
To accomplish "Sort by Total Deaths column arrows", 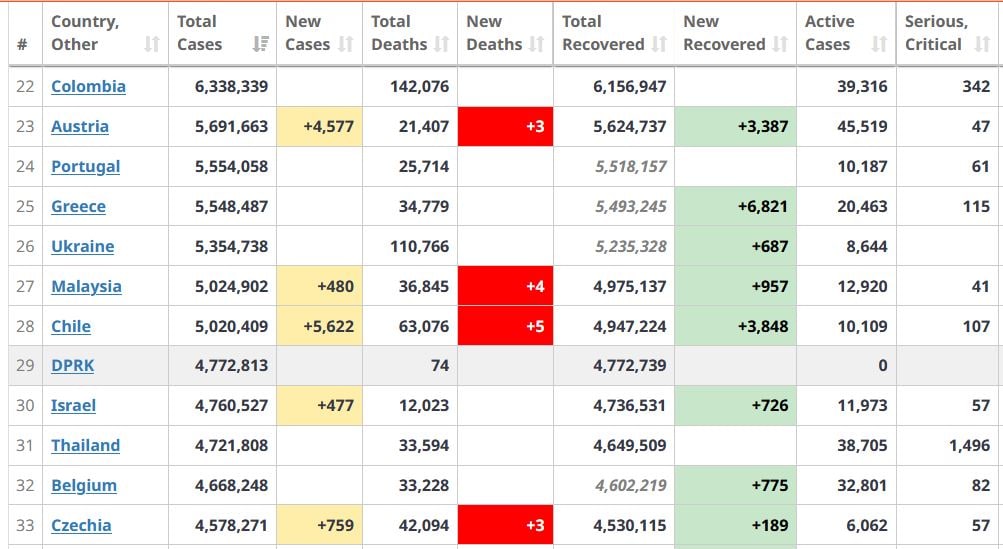I will click(x=441, y=44).
